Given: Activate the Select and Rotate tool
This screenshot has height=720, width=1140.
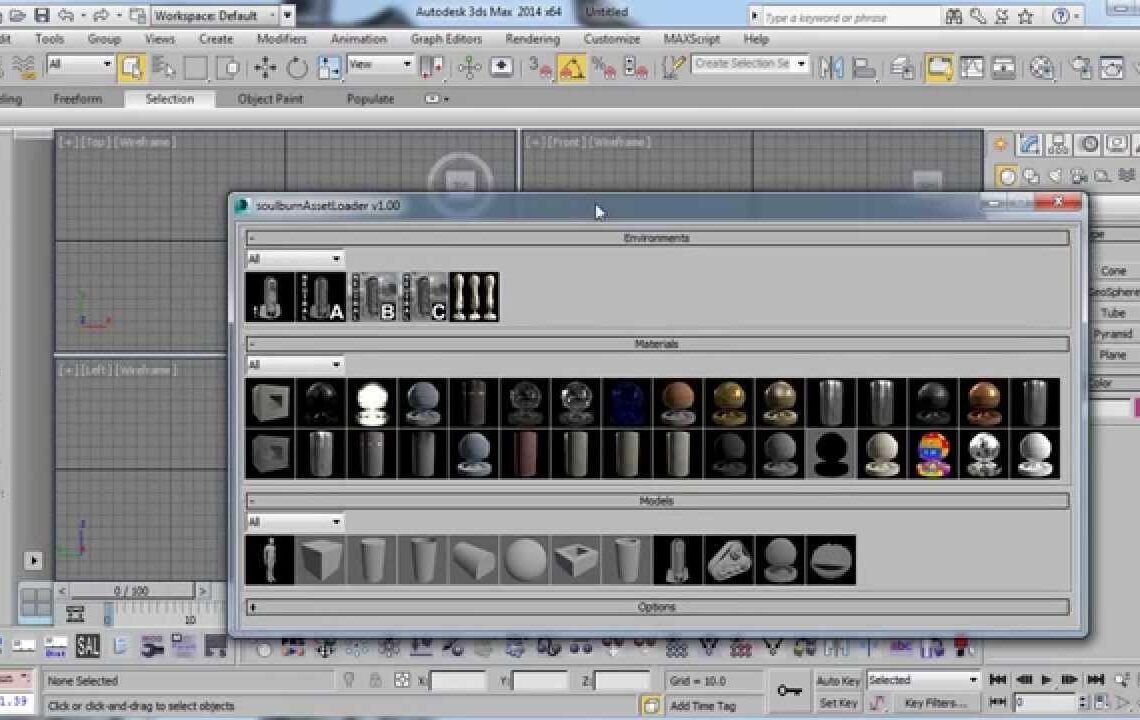Looking at the screenshot, I should point(297,66).
